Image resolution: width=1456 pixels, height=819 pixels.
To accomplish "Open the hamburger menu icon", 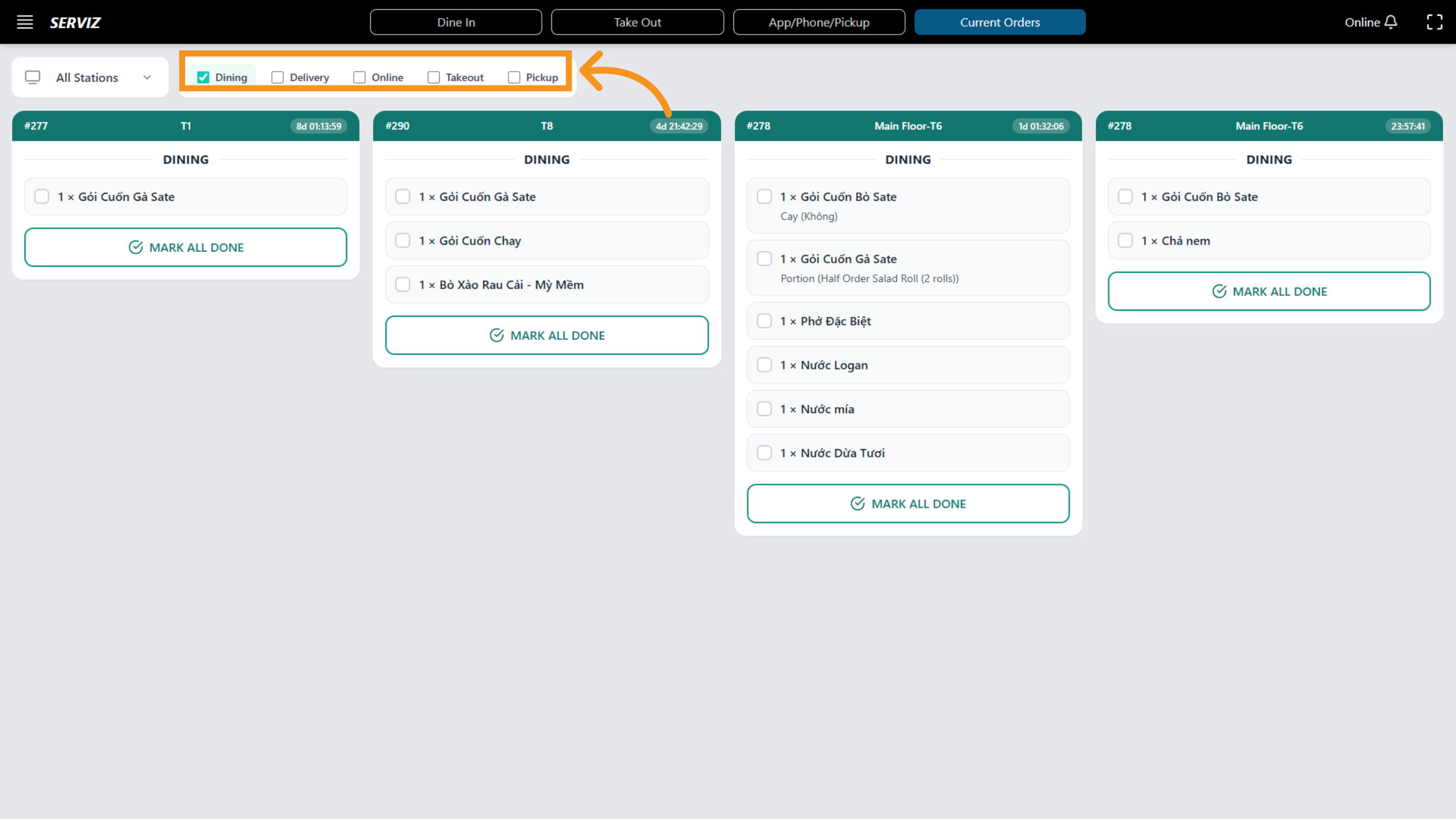I will tap(25, 22).
